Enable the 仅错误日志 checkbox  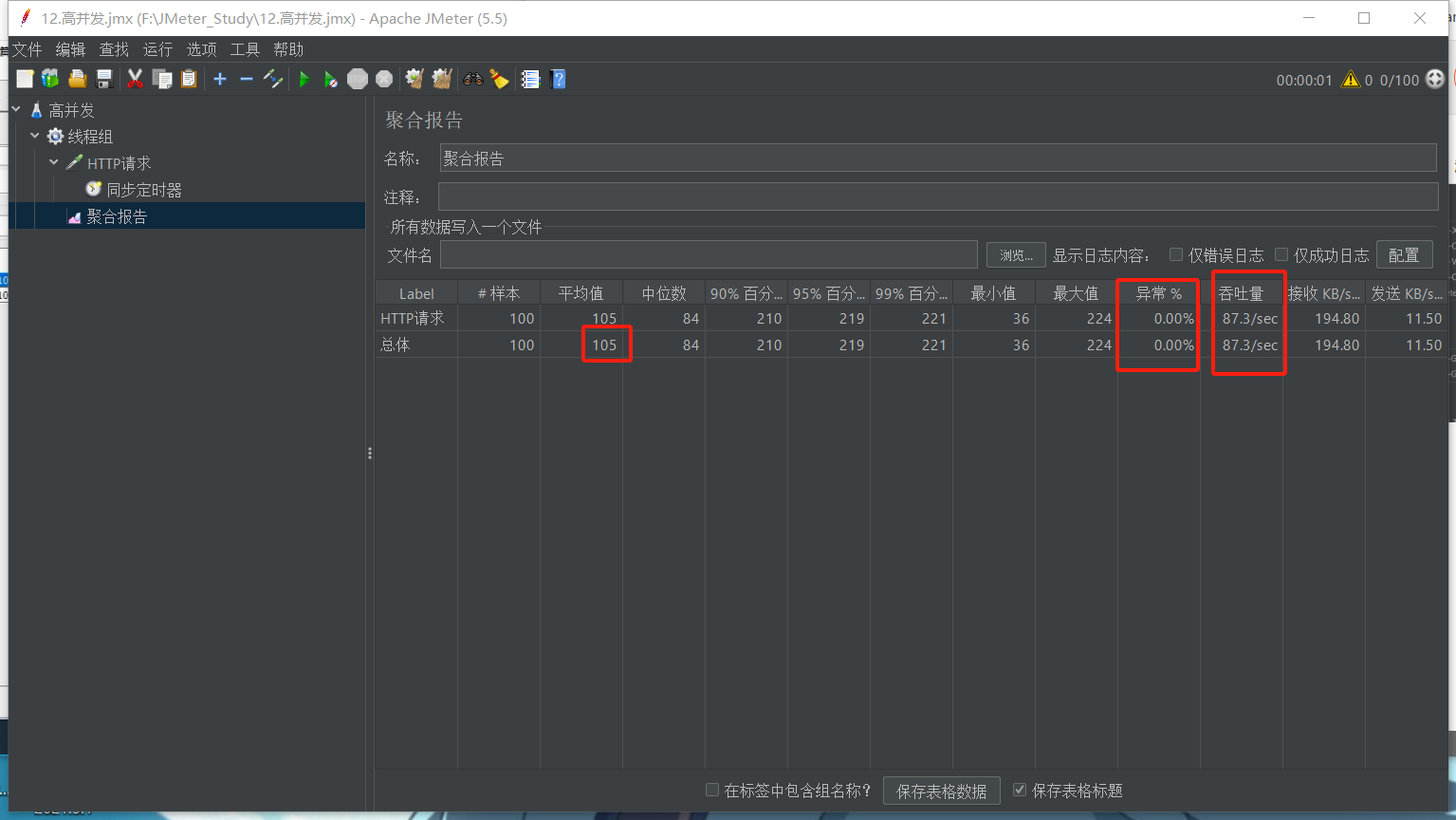tap(1176, 254)
